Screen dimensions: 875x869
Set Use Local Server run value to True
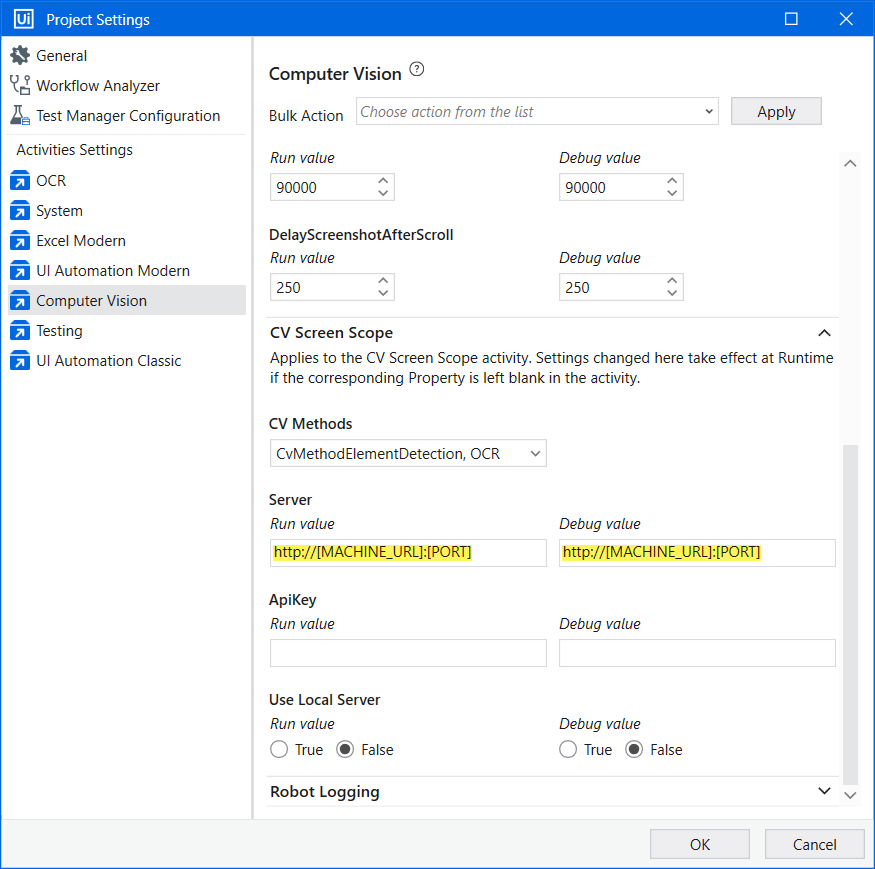tap(279, 749)
